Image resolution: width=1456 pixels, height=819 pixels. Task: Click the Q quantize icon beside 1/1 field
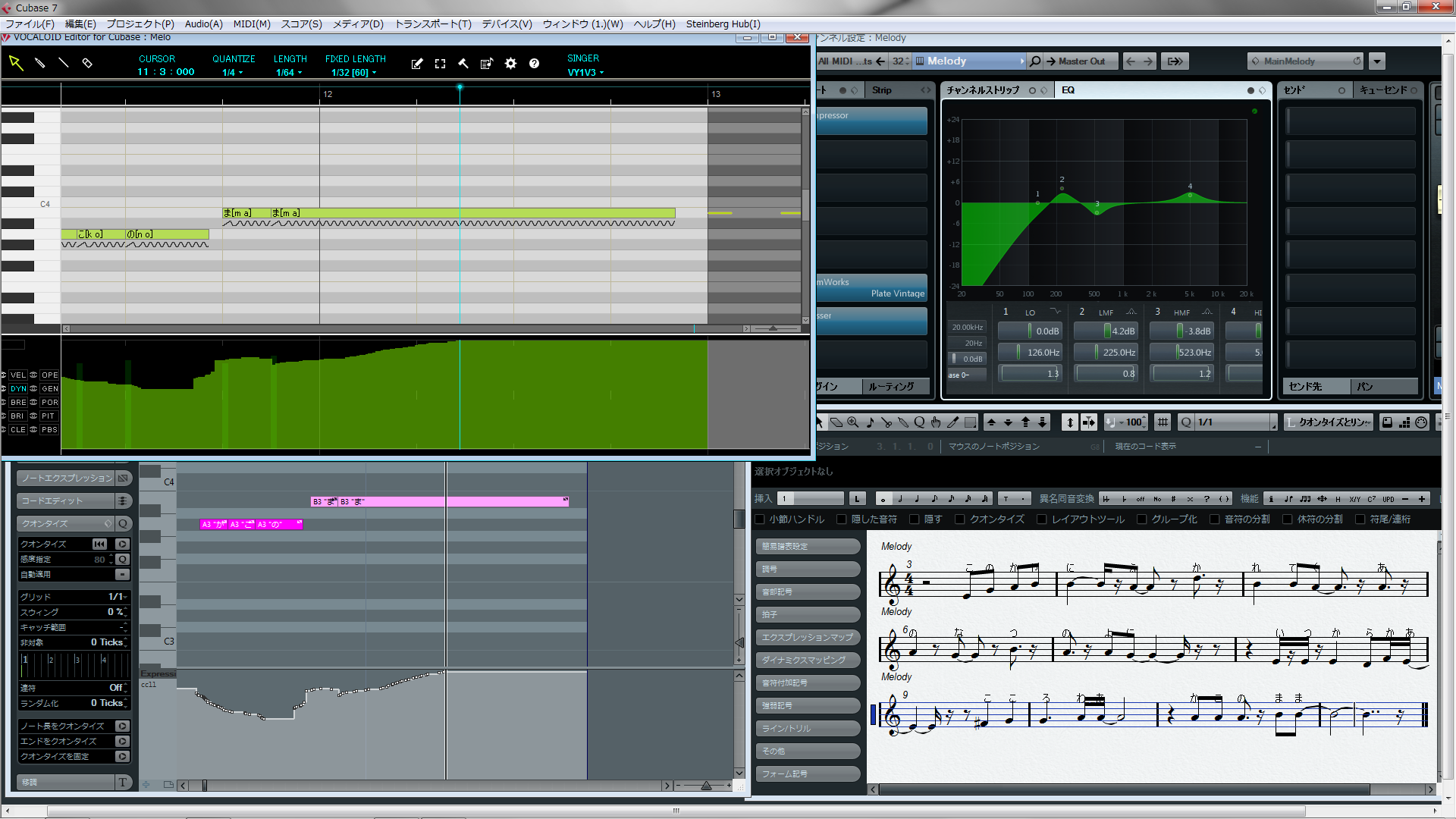pos(1186,422)
